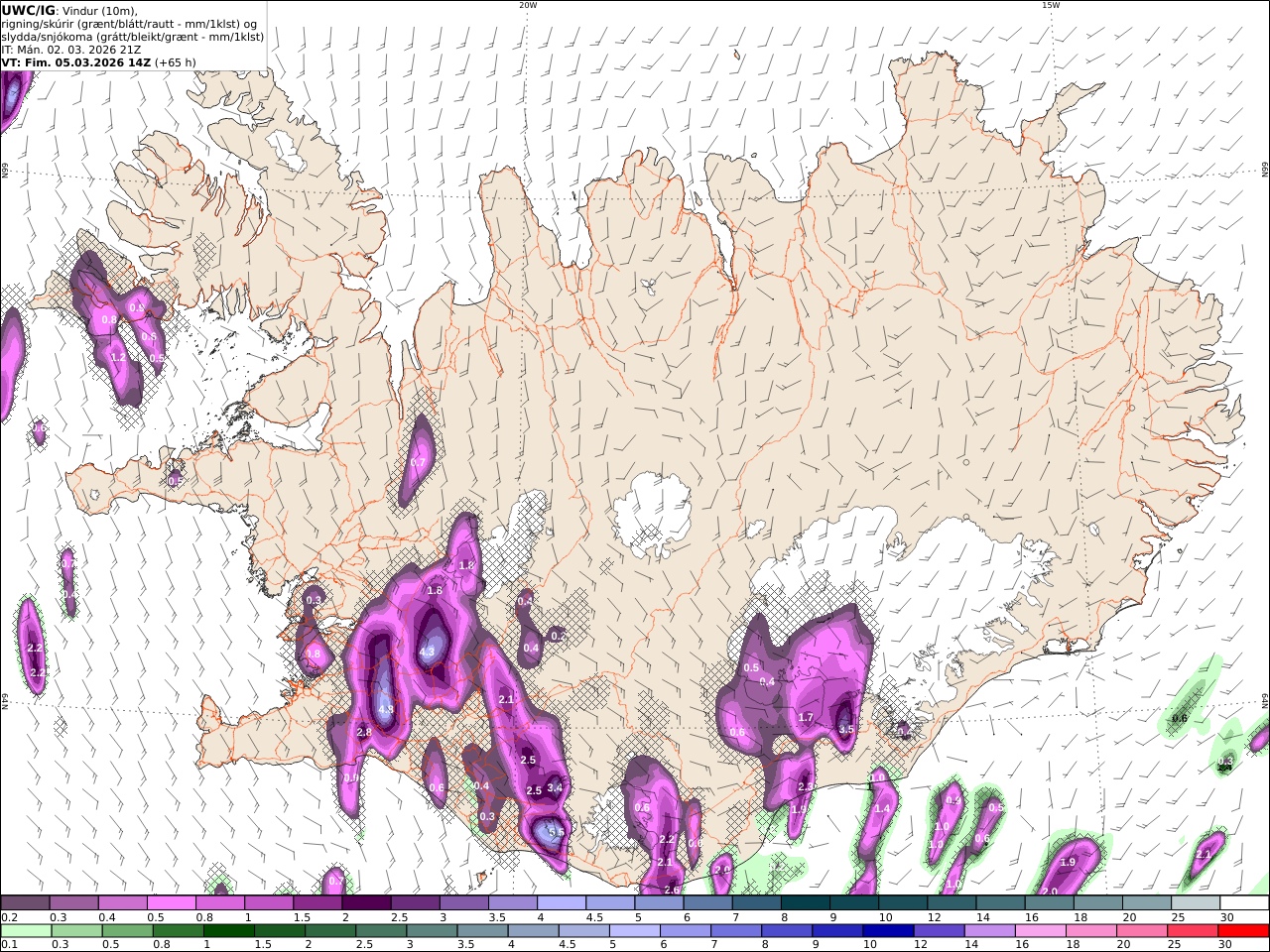Click the "1.2" value over the Westfjords
1270x952 pixels.
click(x=117, y=357)
